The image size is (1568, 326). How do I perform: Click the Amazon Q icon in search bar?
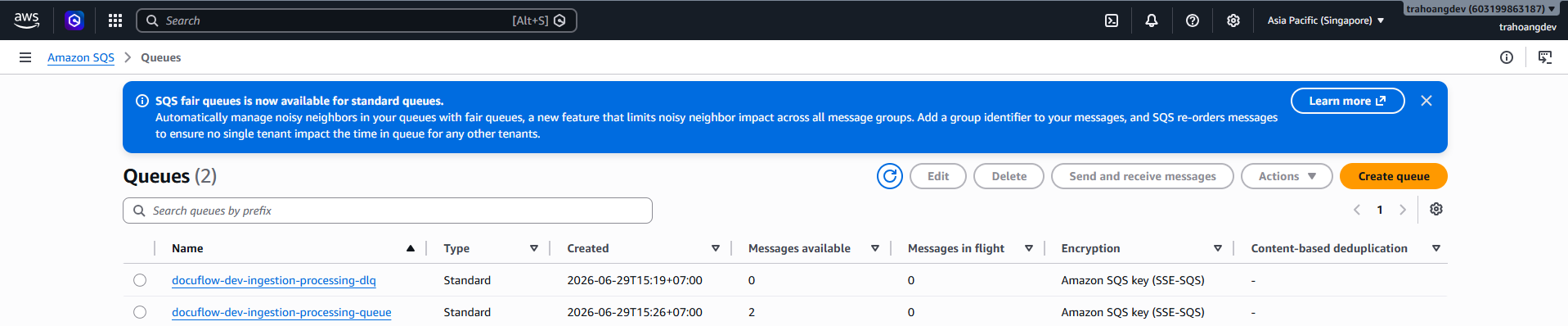[559, 20]
